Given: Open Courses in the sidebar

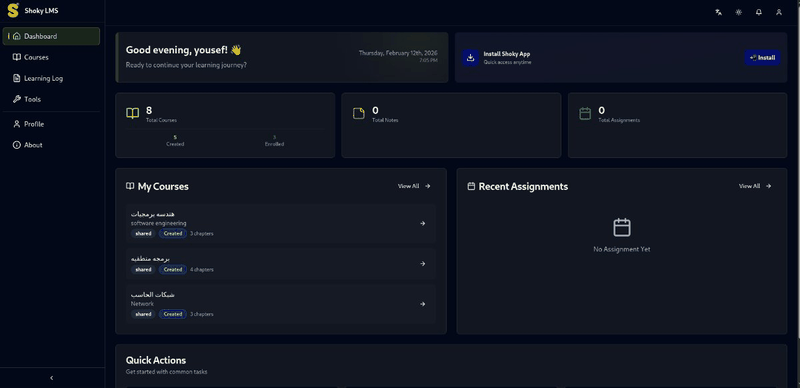Looking at the screenshot, I should [x=51, y=57].
